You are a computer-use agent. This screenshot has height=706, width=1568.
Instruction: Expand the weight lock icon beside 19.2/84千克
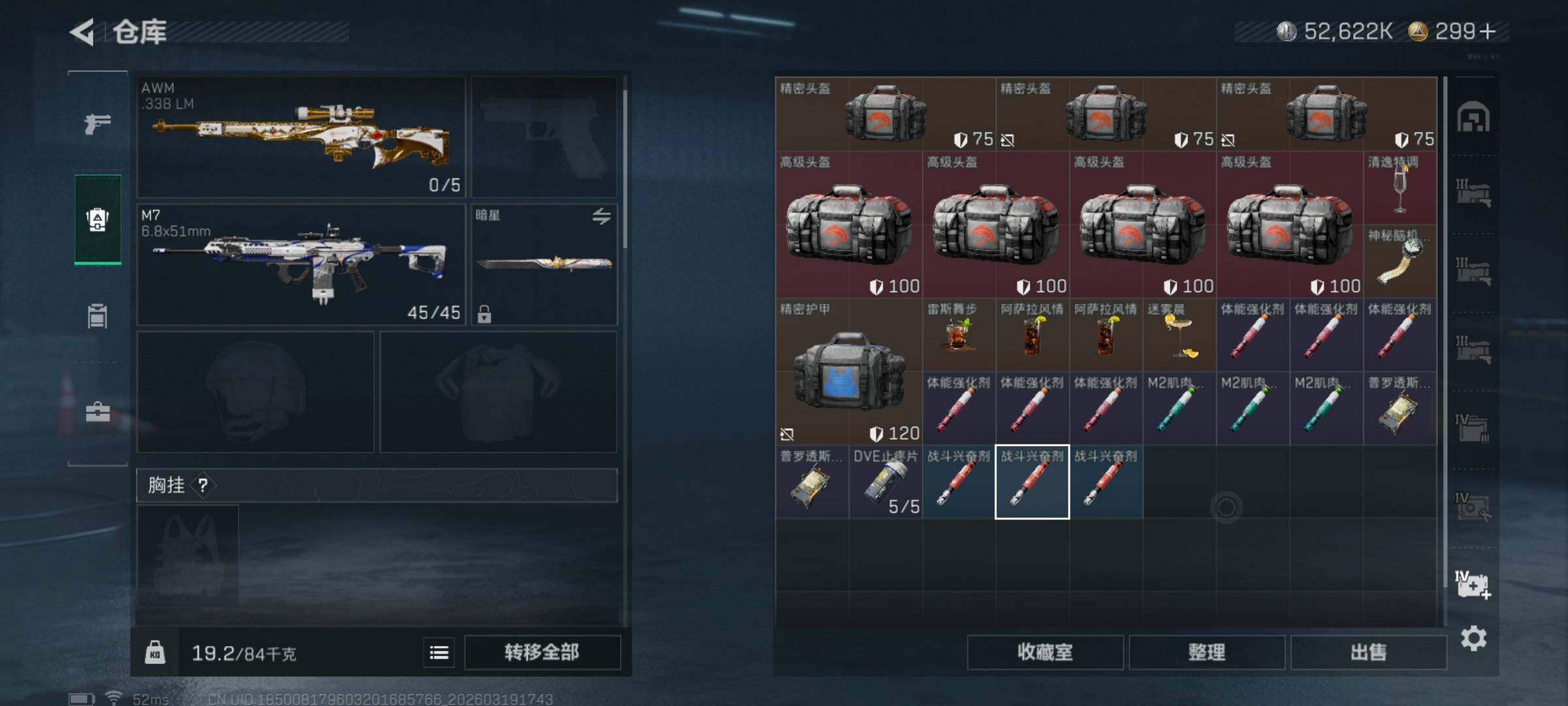click(155, 652)
